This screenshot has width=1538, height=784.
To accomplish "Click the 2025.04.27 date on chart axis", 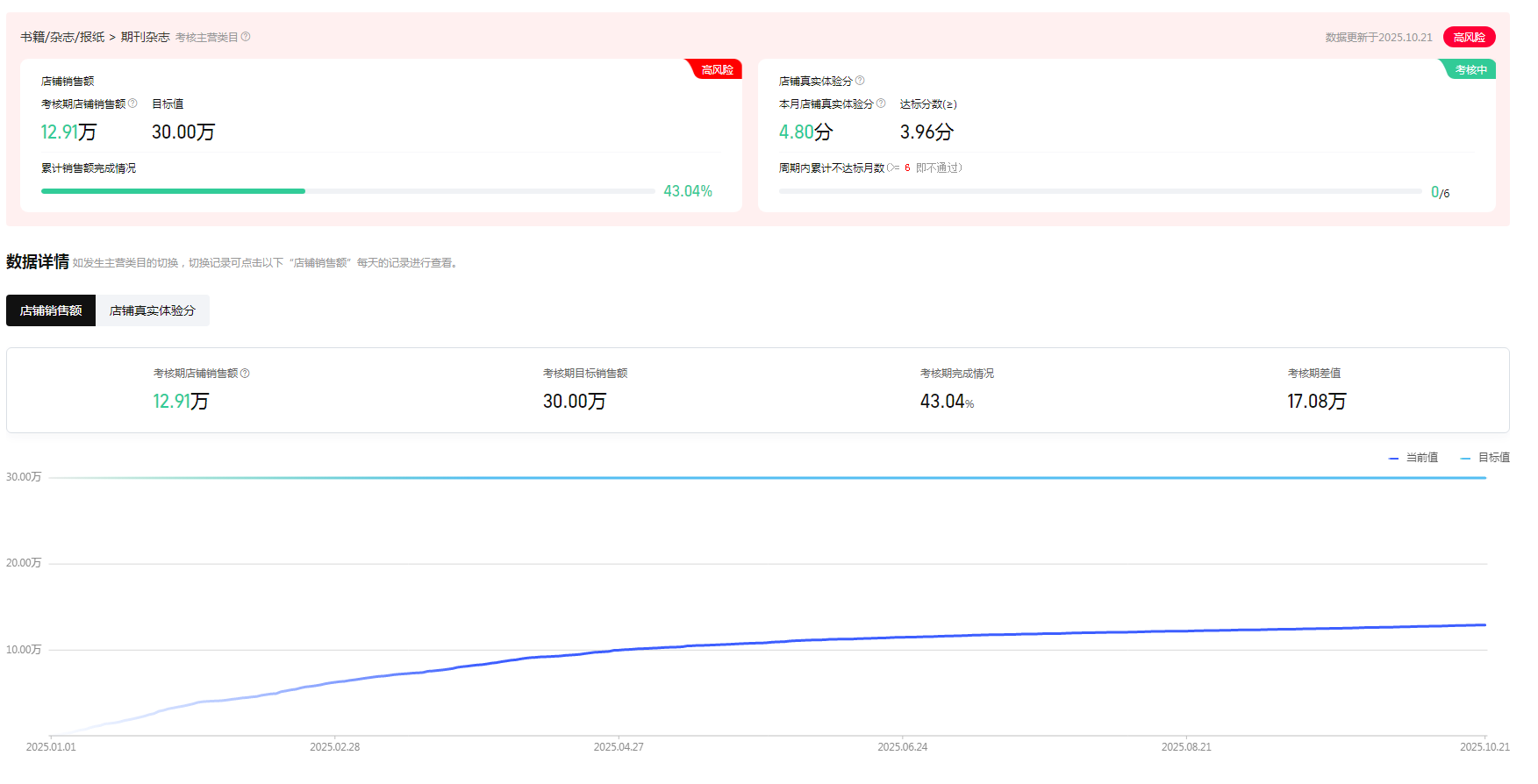I will [x=619, y=747].
